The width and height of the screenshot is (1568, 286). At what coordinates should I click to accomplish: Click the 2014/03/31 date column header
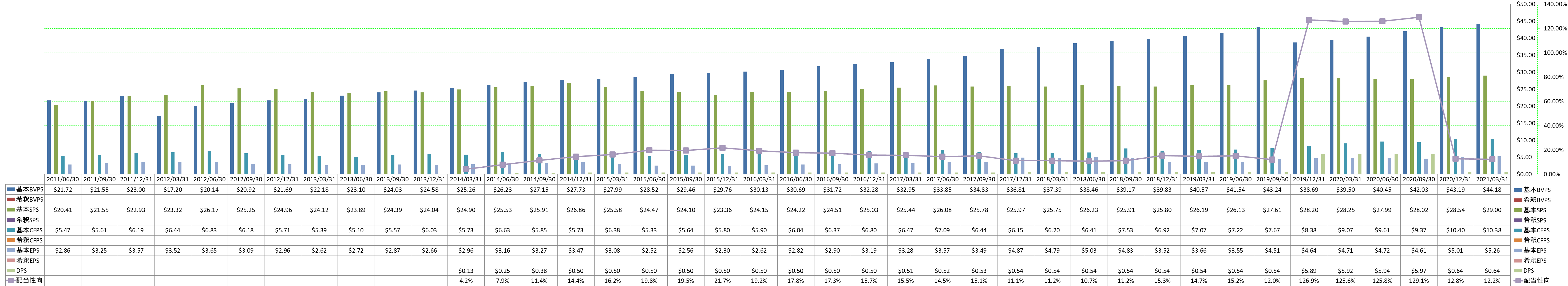pyautogui.click(x=466, y=179)
